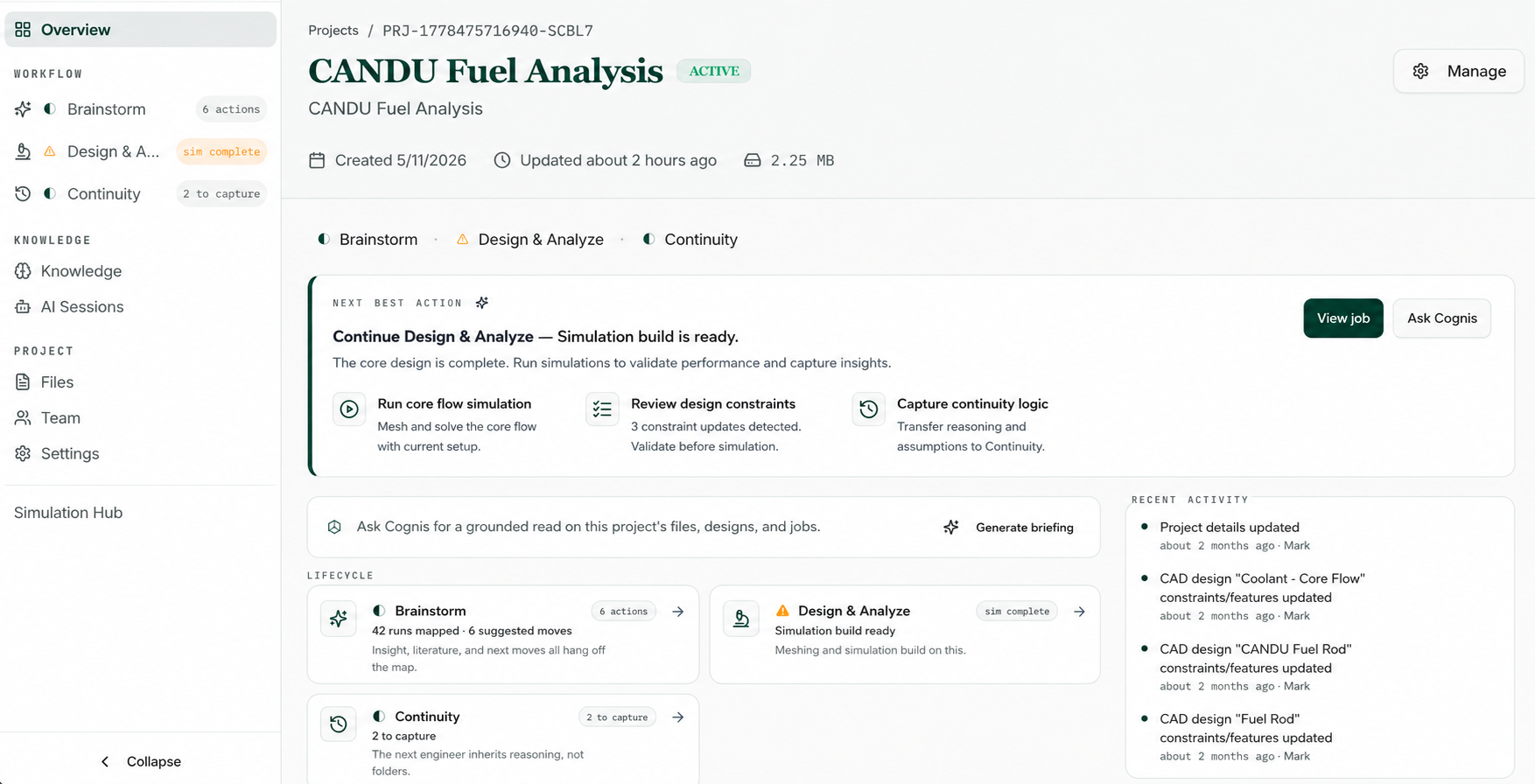1535x784 pixels.
Task: Click the Overview grid icon
Action: 23,30
